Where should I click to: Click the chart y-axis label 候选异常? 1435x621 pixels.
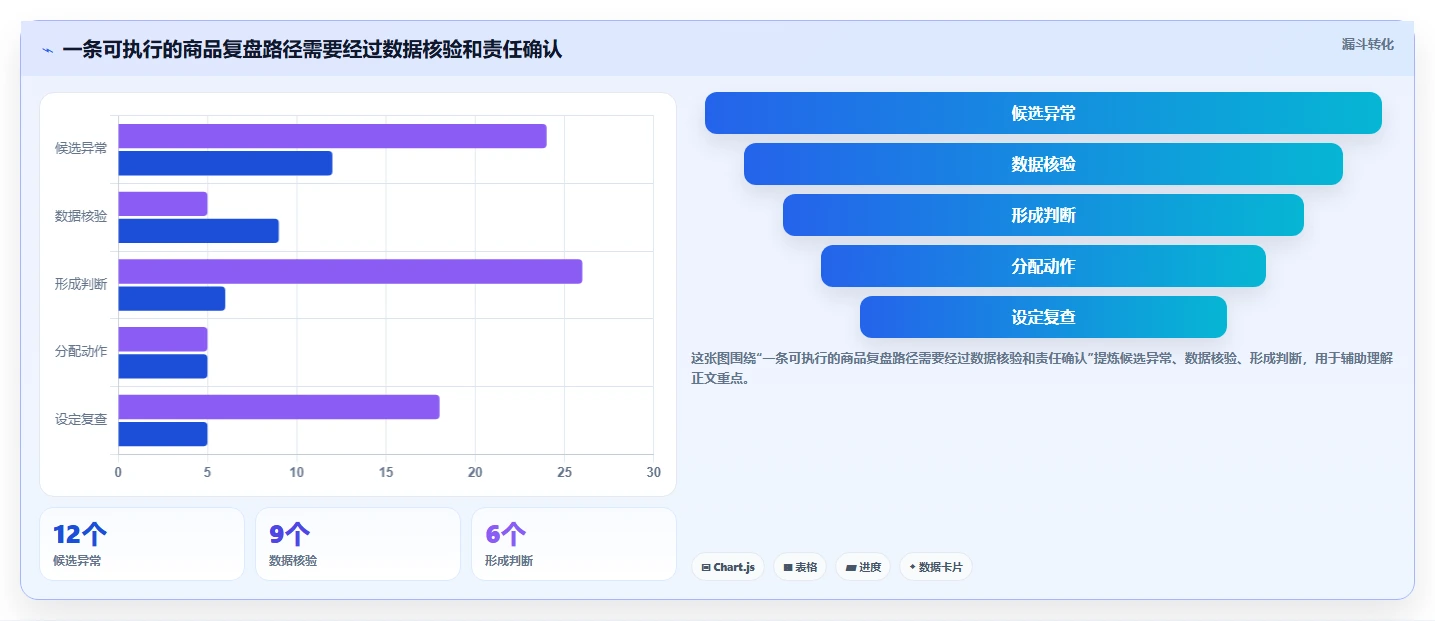coord(81,149)
